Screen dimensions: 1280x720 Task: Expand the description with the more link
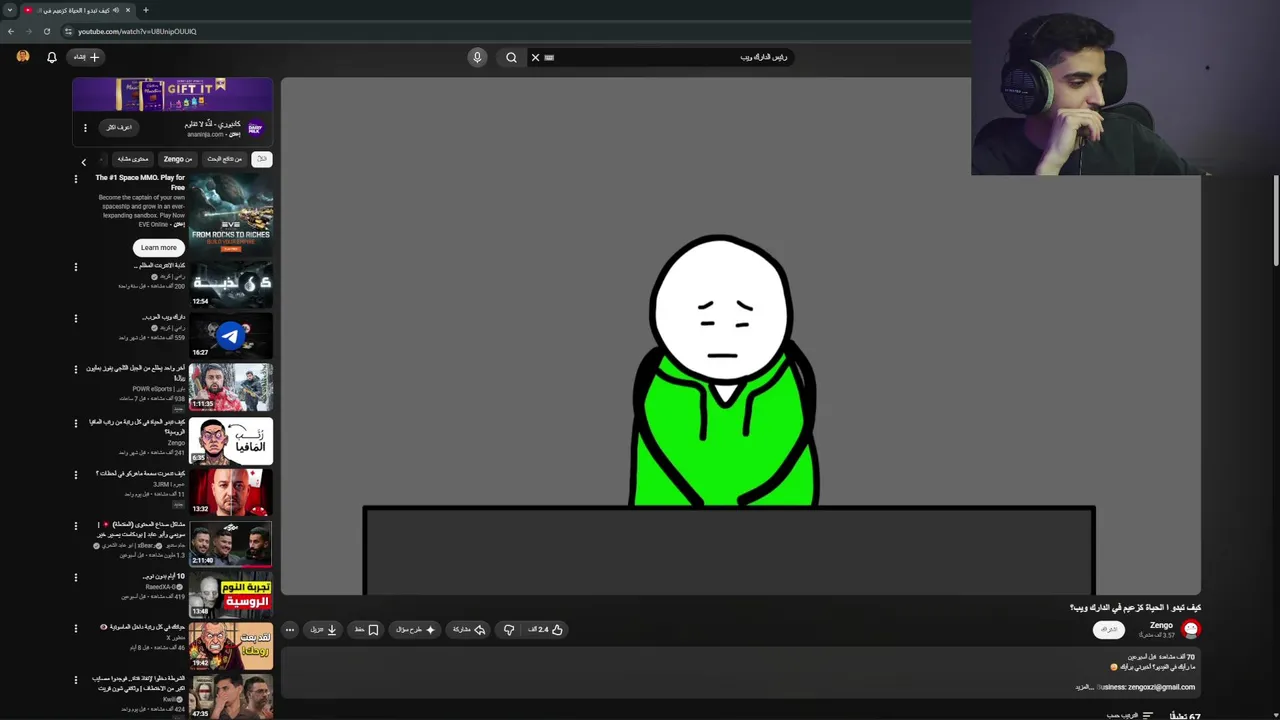[1084, 687]
